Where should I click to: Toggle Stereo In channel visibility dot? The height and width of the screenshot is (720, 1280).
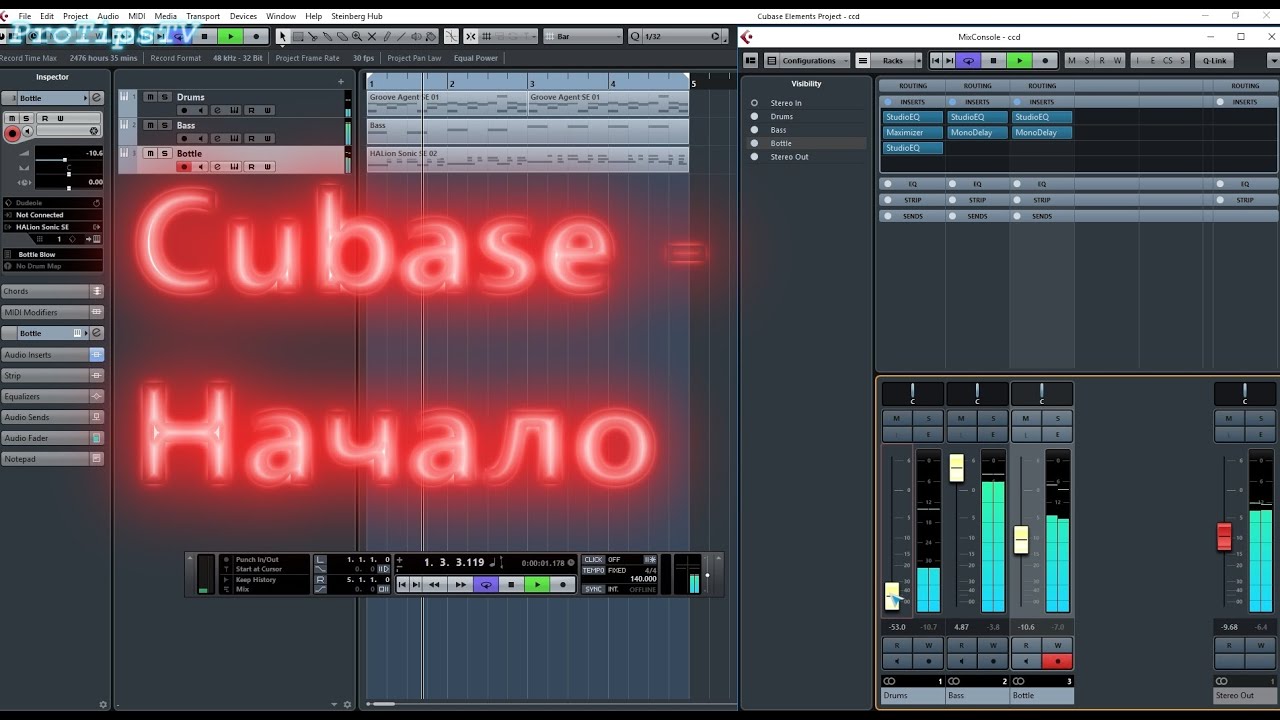pyautogui.click(x=755, y=103)
